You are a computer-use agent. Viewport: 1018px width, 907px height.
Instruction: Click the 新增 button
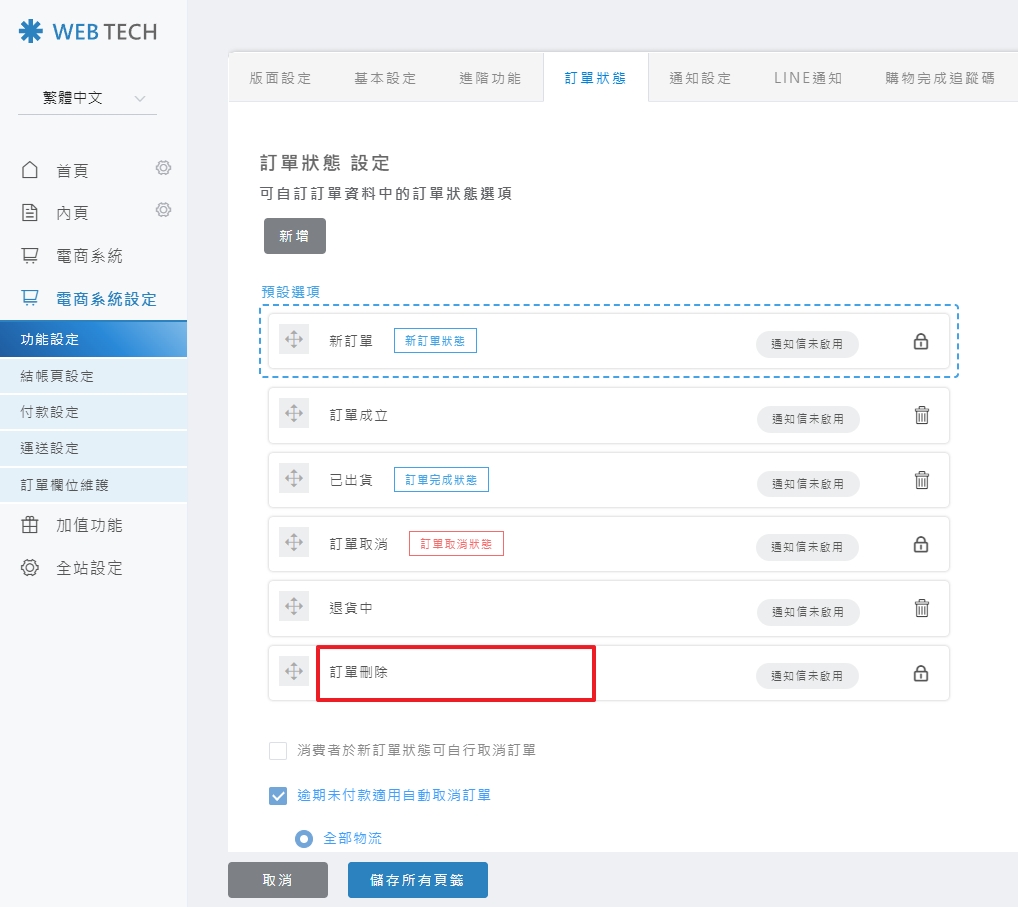pyautogui.click(x=294, y=236)
